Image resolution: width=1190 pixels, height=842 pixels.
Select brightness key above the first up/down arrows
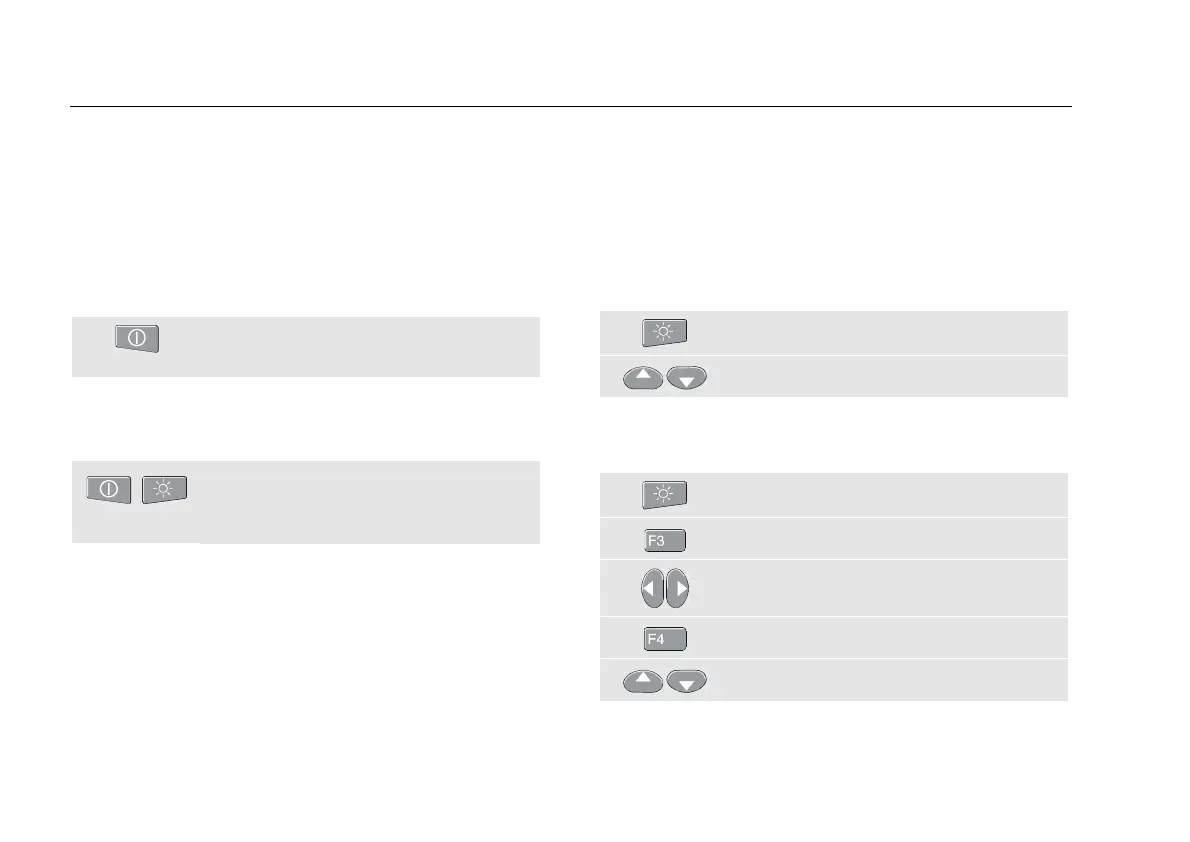click(x=664, y=332)
